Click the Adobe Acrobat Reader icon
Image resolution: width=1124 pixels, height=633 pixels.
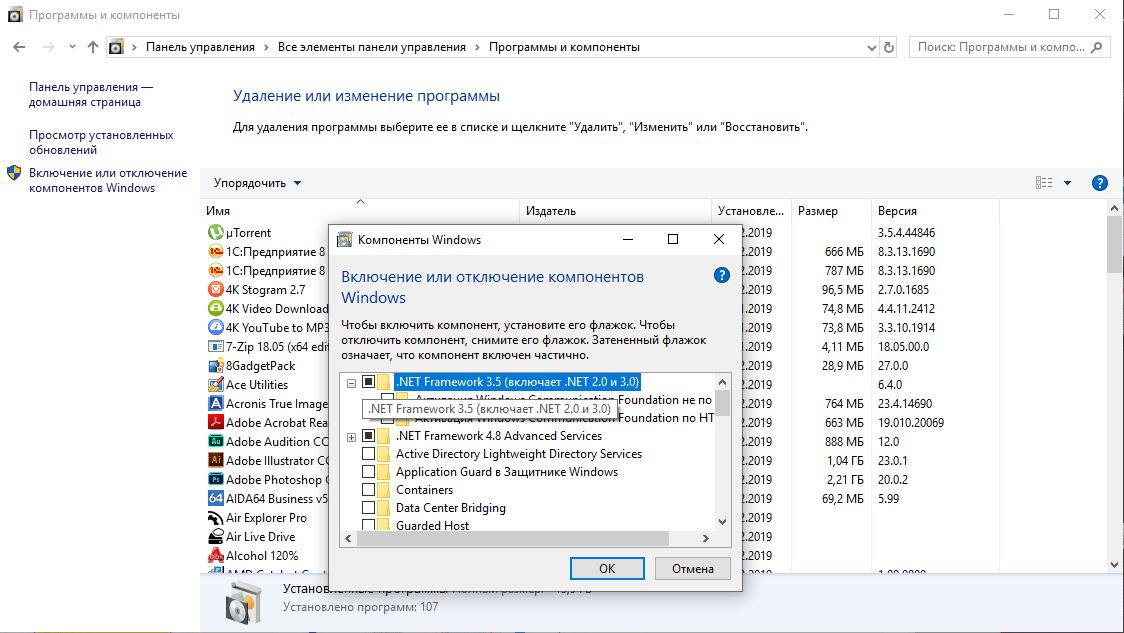215,422
